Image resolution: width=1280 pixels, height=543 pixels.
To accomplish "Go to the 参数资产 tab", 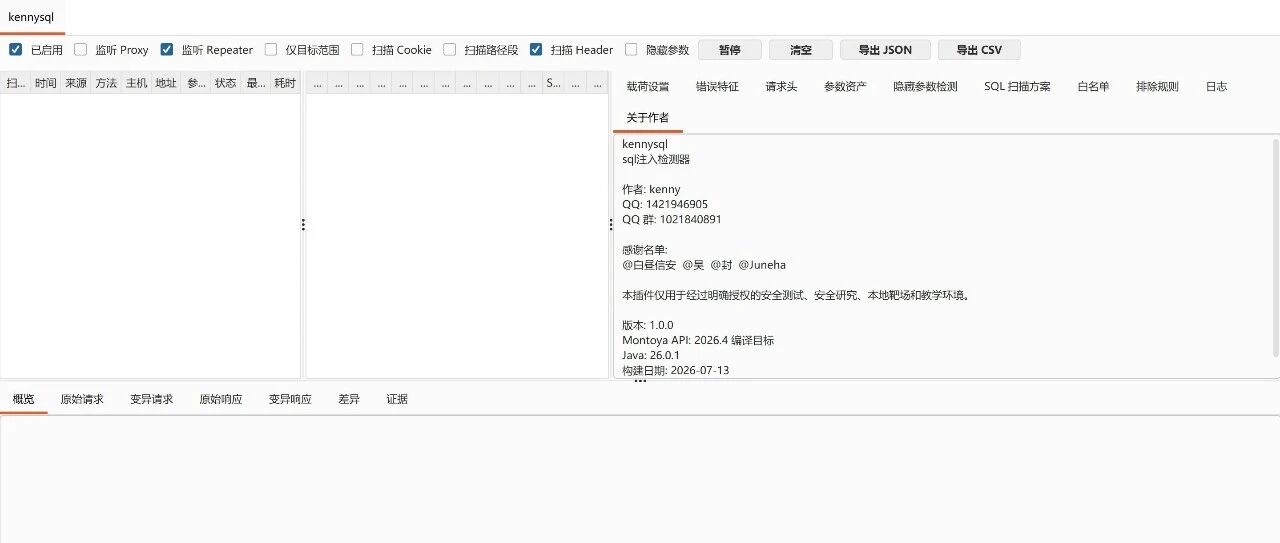I will pos(845,87).
